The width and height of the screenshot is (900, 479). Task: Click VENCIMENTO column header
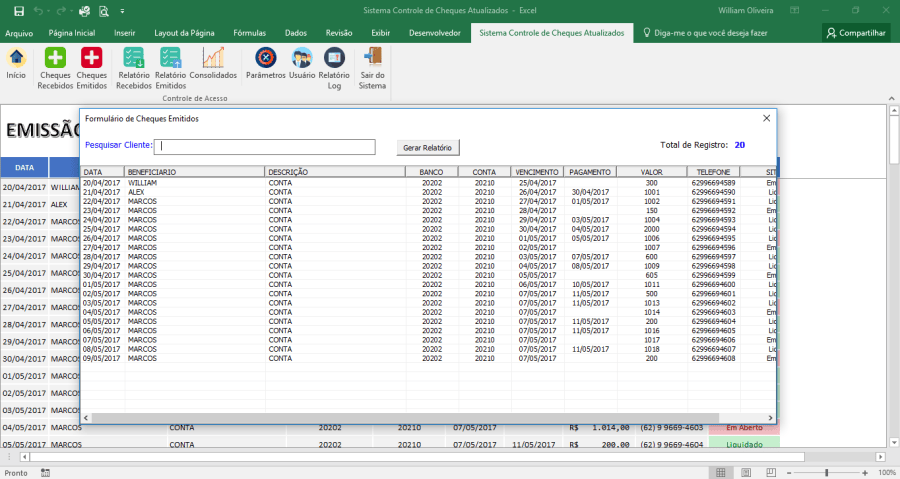(537, 172)
